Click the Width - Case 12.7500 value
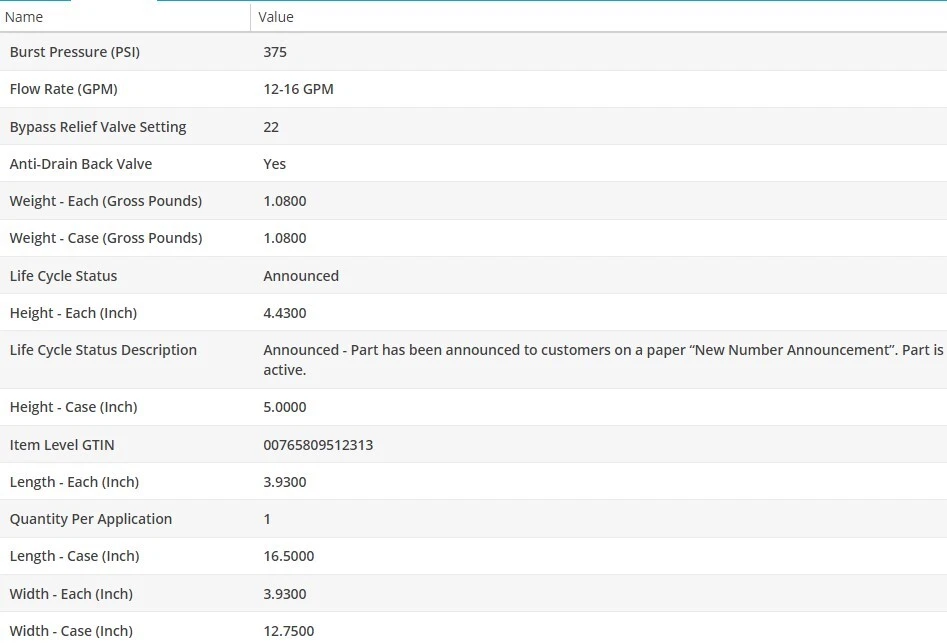 click(x=289, y=631)
